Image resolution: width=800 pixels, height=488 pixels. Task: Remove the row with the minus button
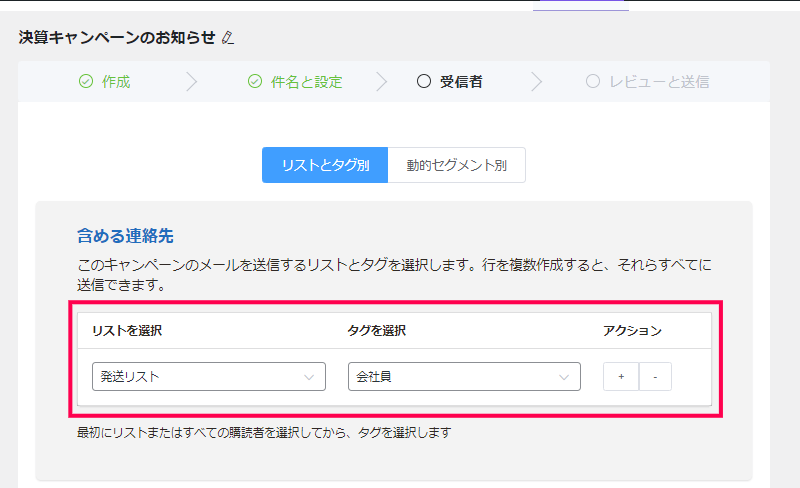click(x=655, y=377)
